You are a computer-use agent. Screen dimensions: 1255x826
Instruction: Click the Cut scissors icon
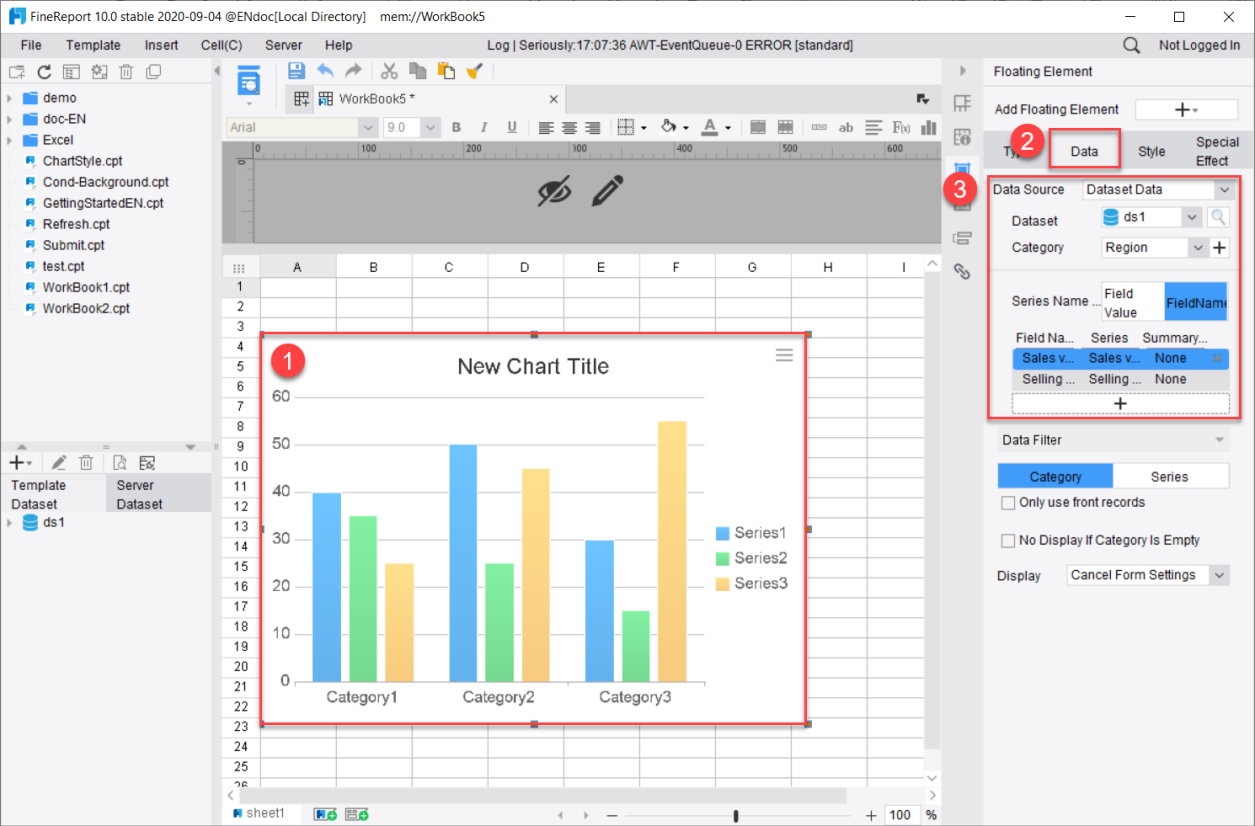click(x=390, y=71)
